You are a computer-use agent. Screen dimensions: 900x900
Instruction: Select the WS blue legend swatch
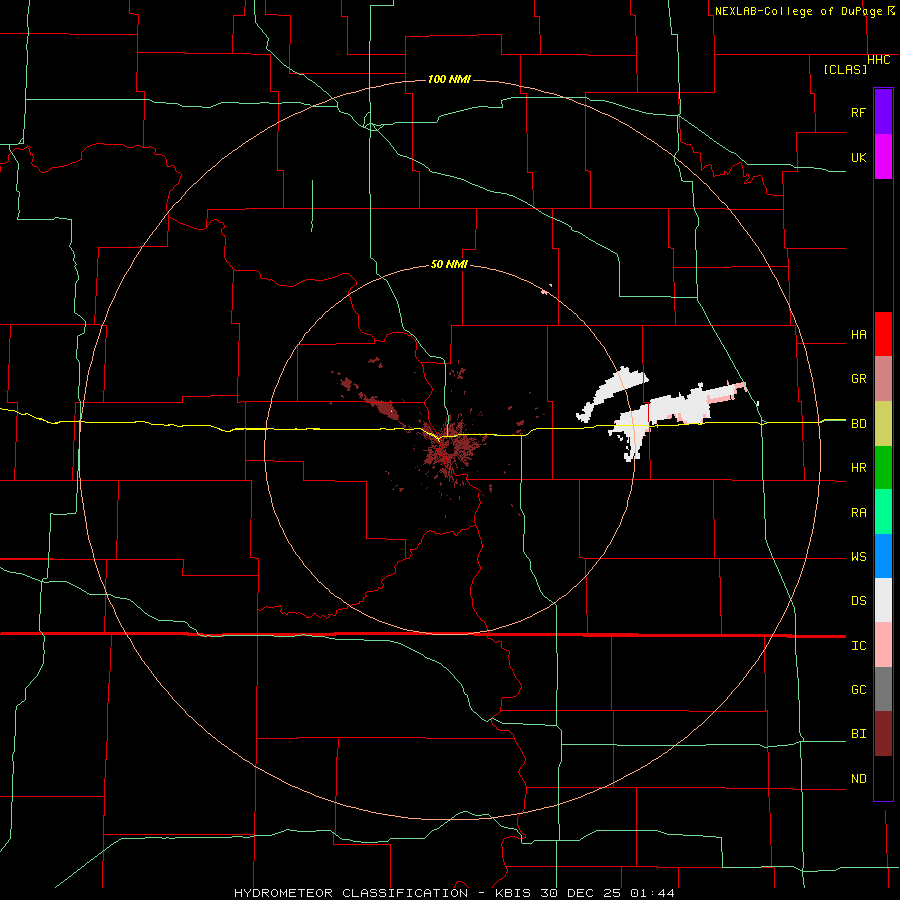coord(883,556)
